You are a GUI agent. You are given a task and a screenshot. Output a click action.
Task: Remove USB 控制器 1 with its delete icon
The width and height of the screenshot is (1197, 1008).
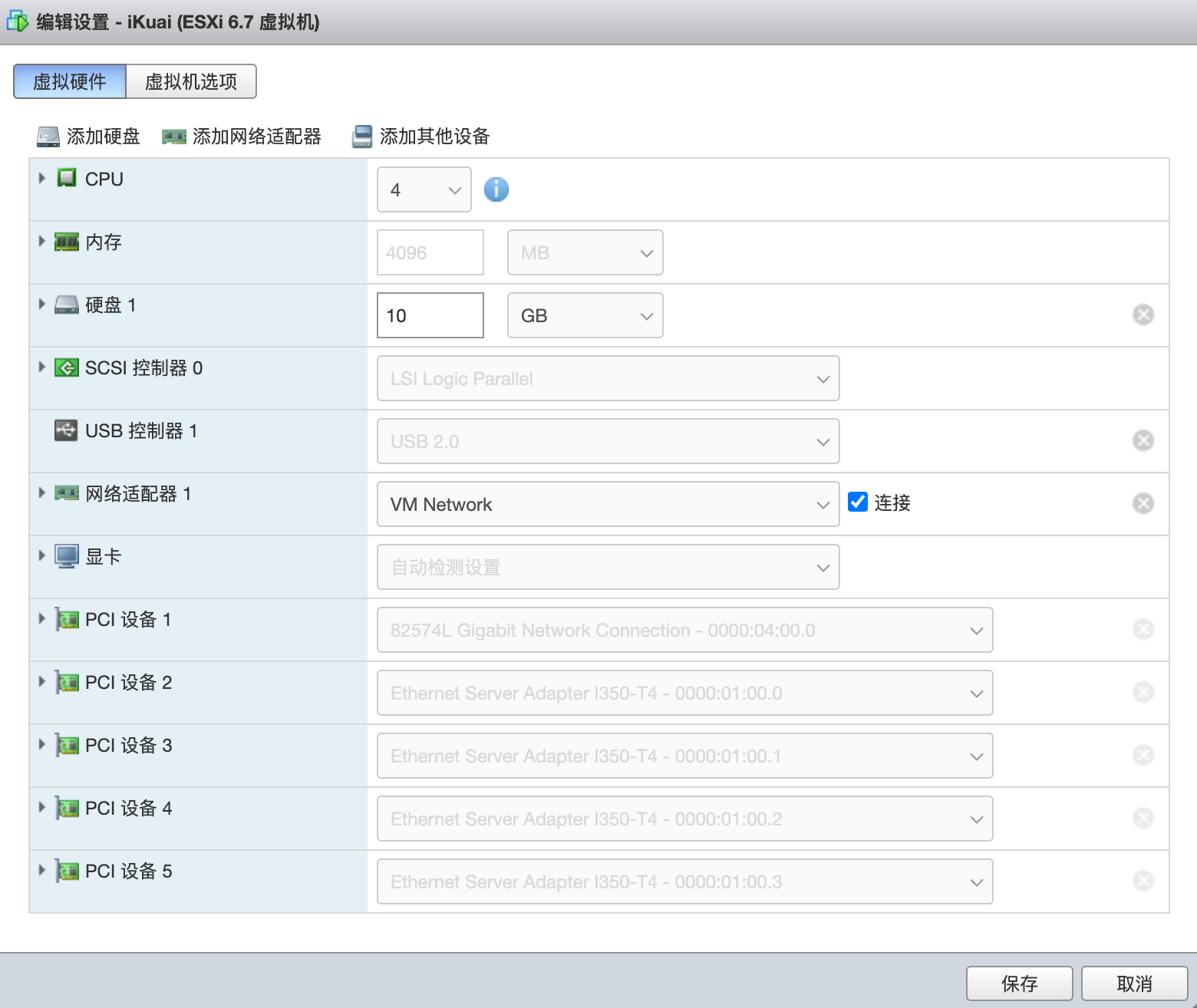pyautogui.click(x=1143, y=440)
